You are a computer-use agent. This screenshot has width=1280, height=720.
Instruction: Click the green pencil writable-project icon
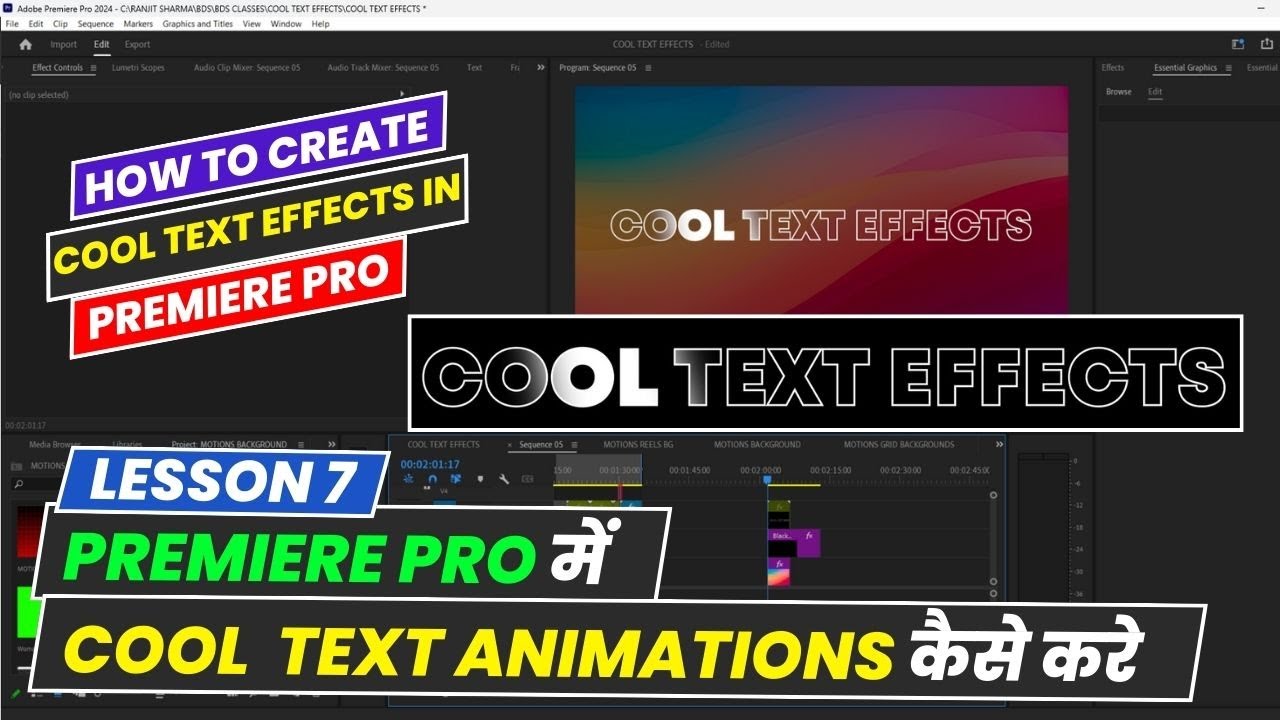click(16, 692)
